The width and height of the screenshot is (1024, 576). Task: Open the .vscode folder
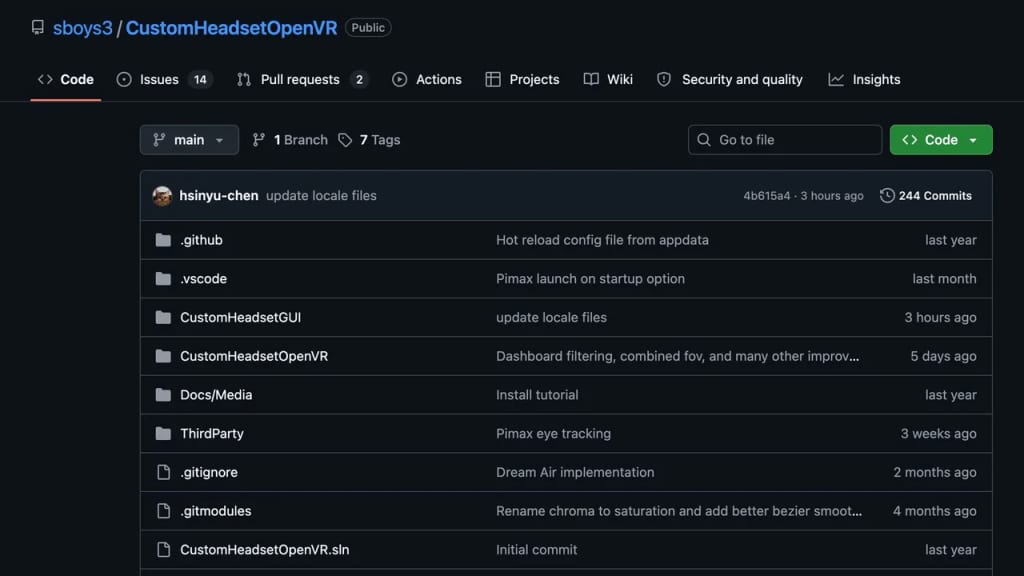coord(203,279)
